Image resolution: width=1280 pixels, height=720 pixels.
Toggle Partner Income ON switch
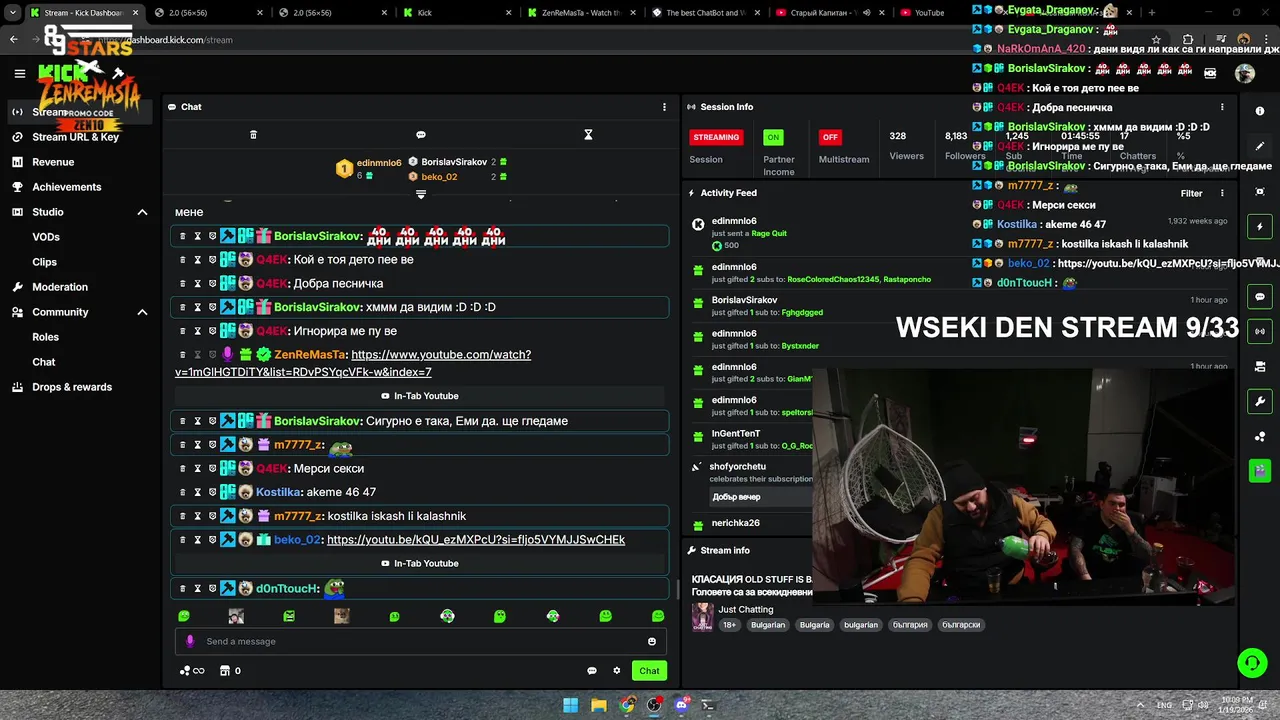[772, 137]
